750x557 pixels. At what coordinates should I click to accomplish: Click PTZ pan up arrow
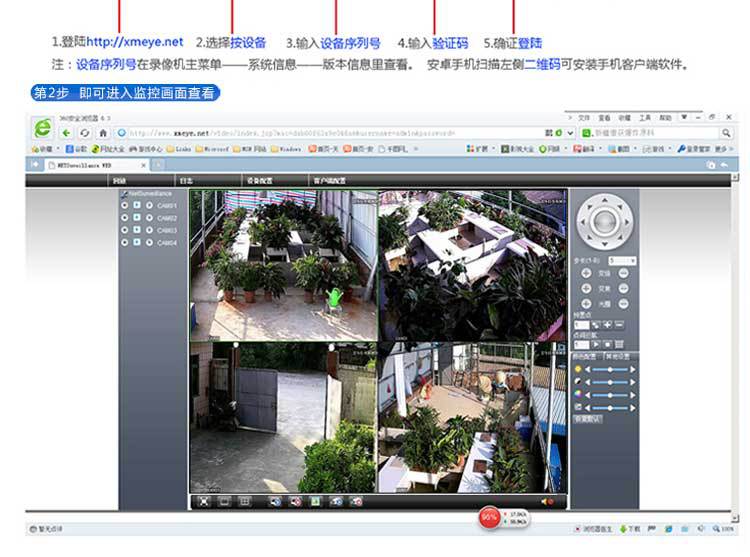(604, 201)
